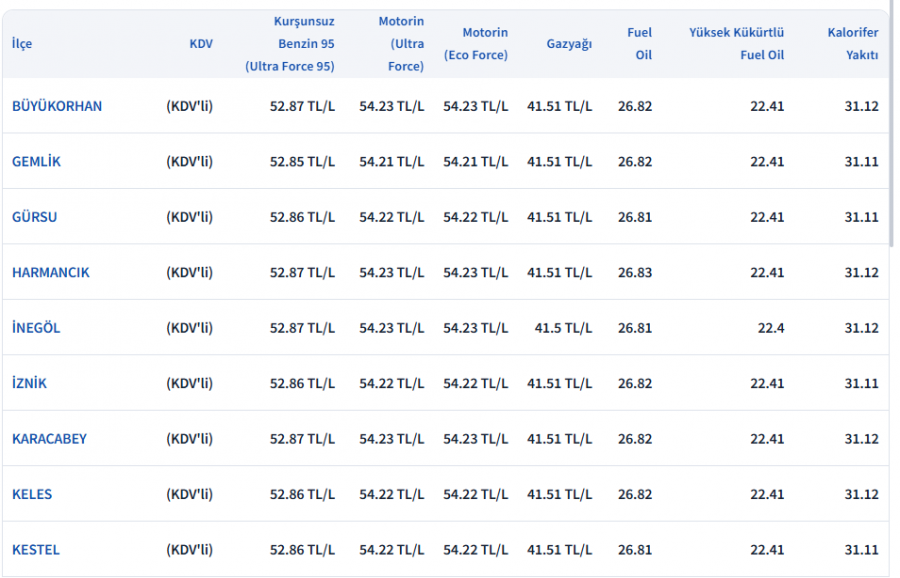Open the KELES district link

(x=32, y=494)
